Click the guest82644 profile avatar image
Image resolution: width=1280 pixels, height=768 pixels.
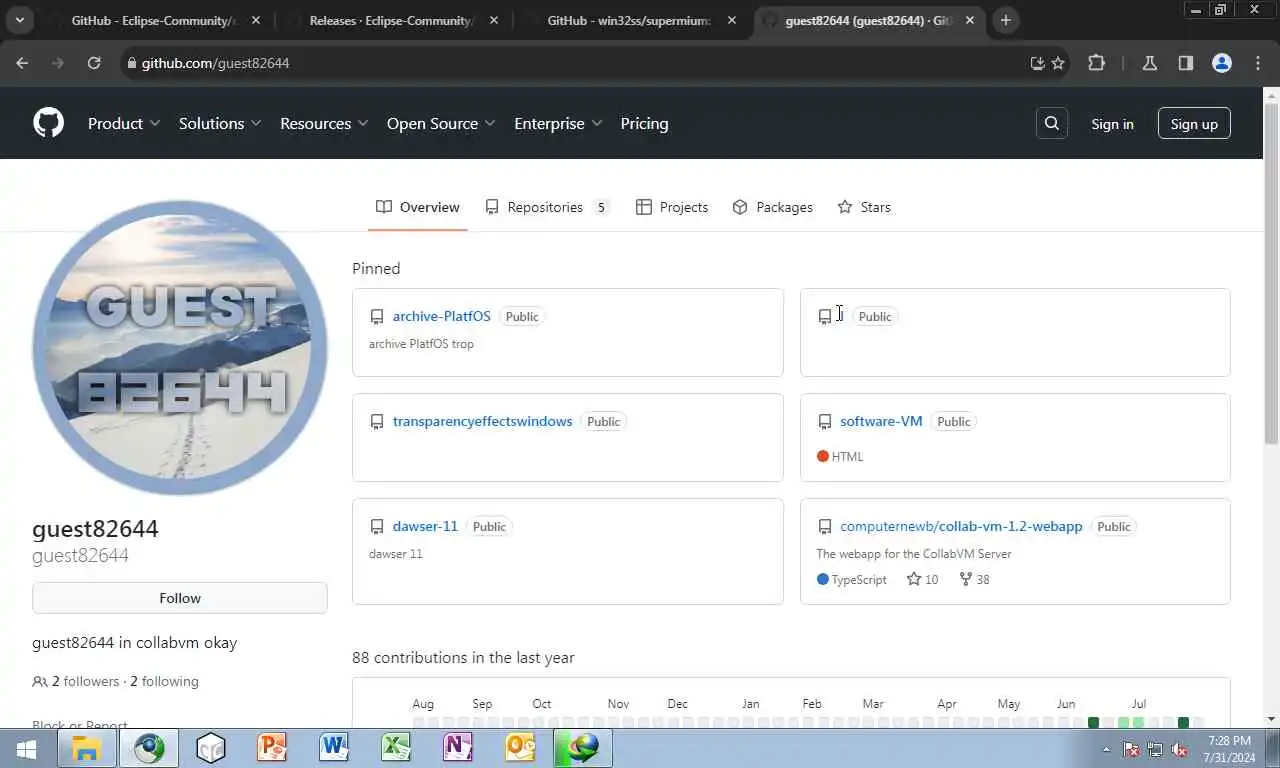pos(180,347)
